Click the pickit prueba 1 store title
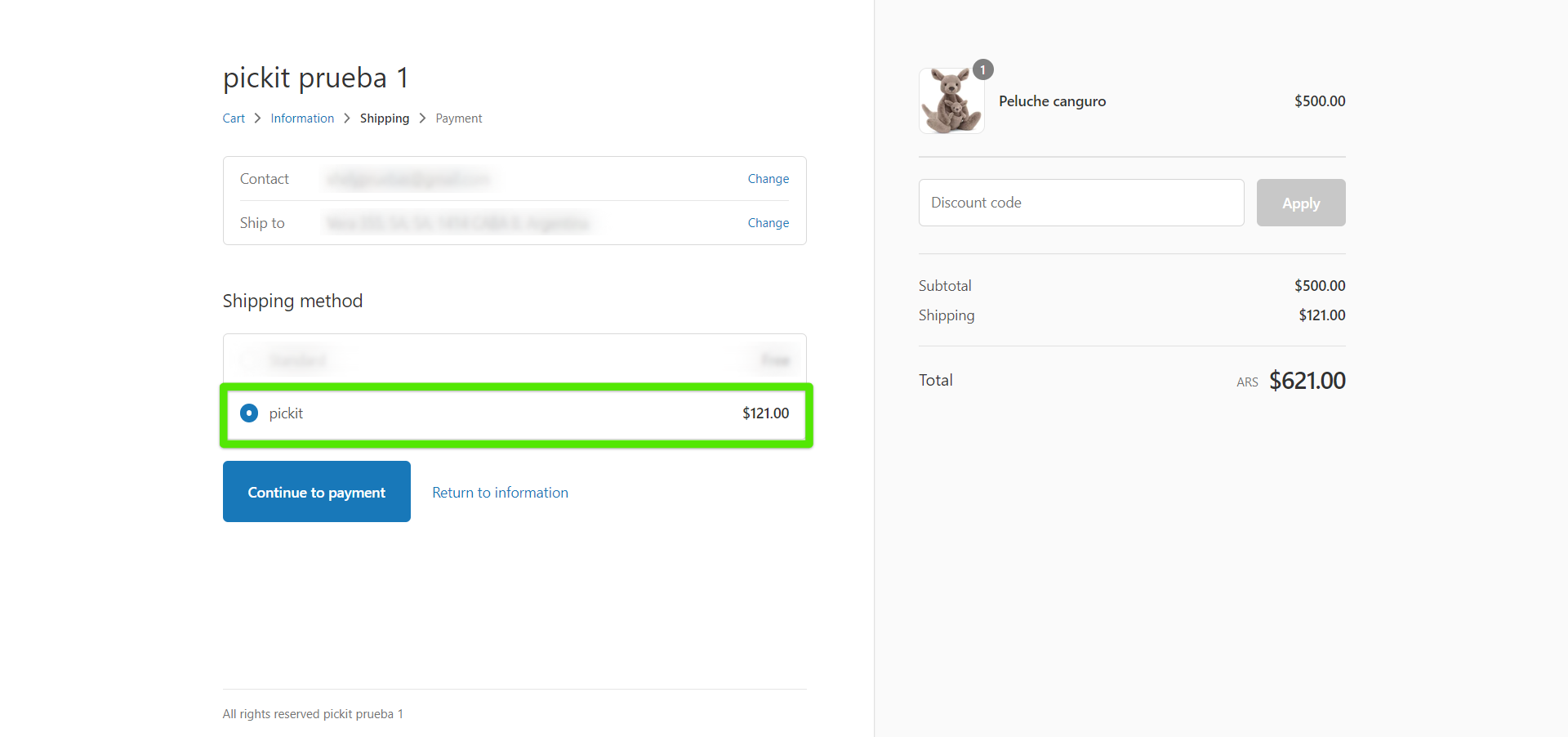The height and width of the screenshot is (737, 1568). point(315,78)
